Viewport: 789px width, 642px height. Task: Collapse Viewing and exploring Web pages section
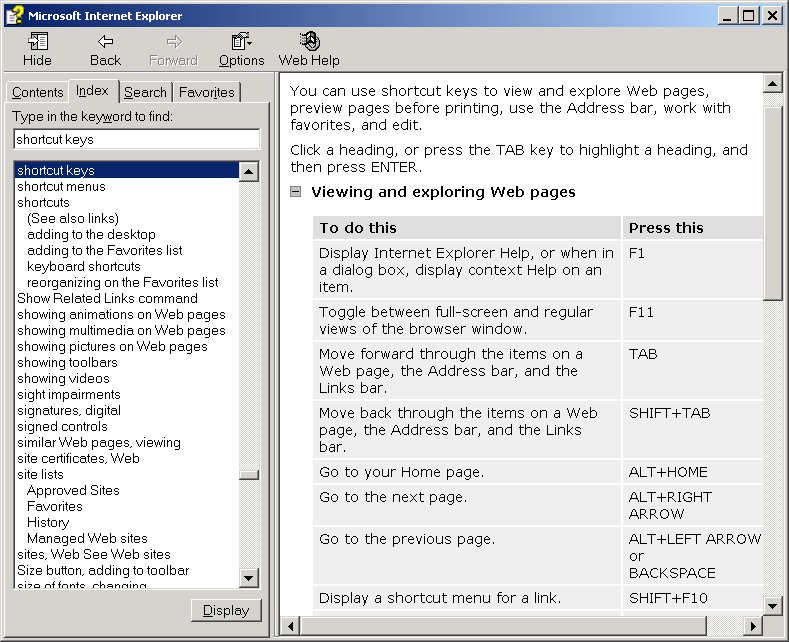point(296,192)
